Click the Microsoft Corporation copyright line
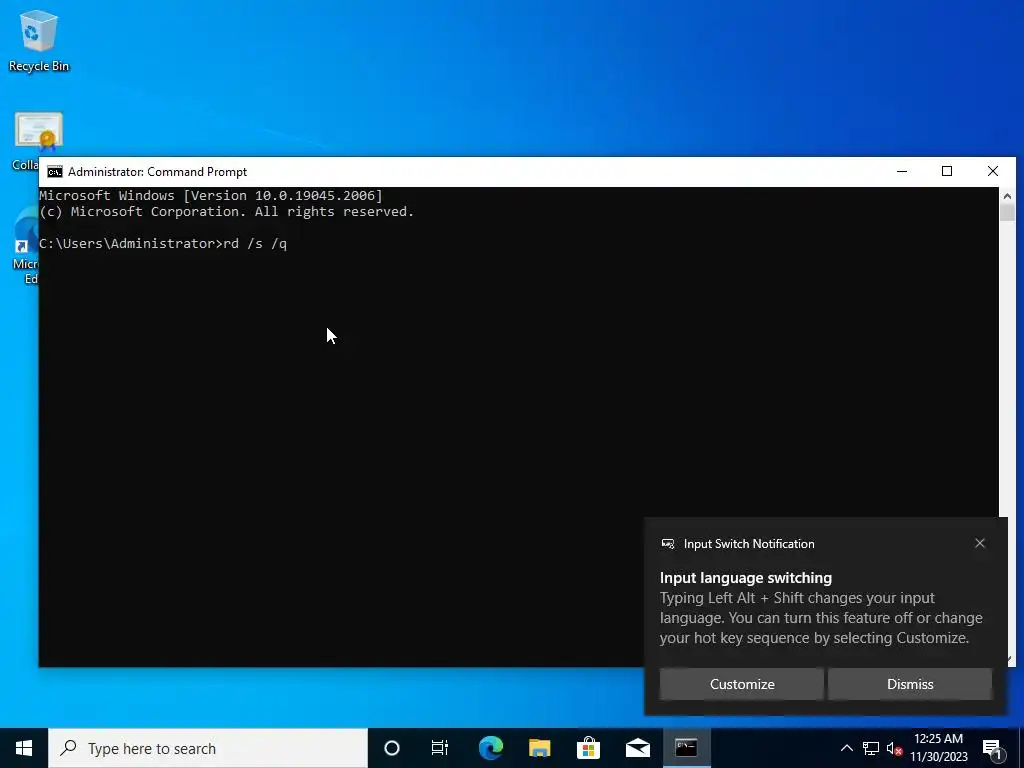The width and height of the screenshot is (1024, 768). point(227,212)
